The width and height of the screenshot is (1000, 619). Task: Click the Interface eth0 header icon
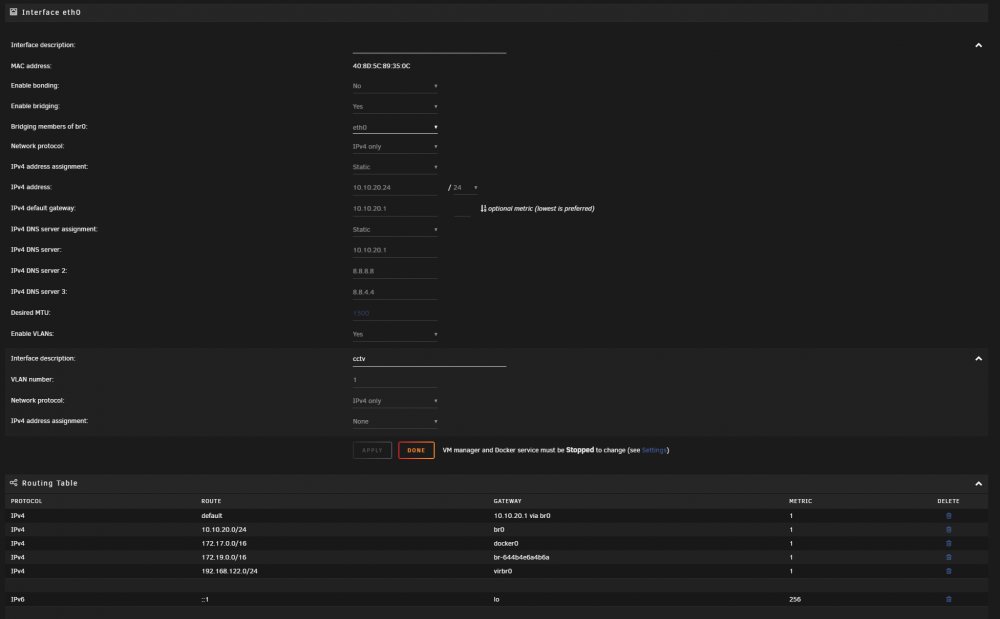point(13,11)
